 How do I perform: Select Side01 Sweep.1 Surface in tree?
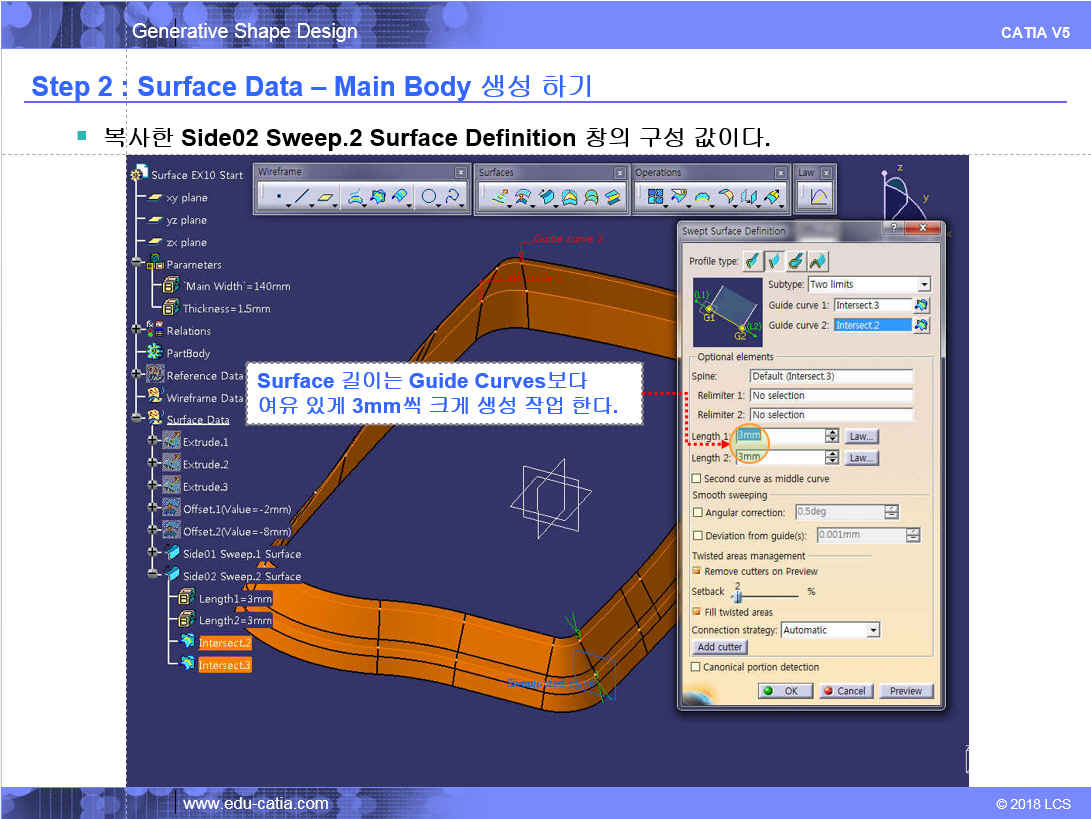tap(241, 554)
